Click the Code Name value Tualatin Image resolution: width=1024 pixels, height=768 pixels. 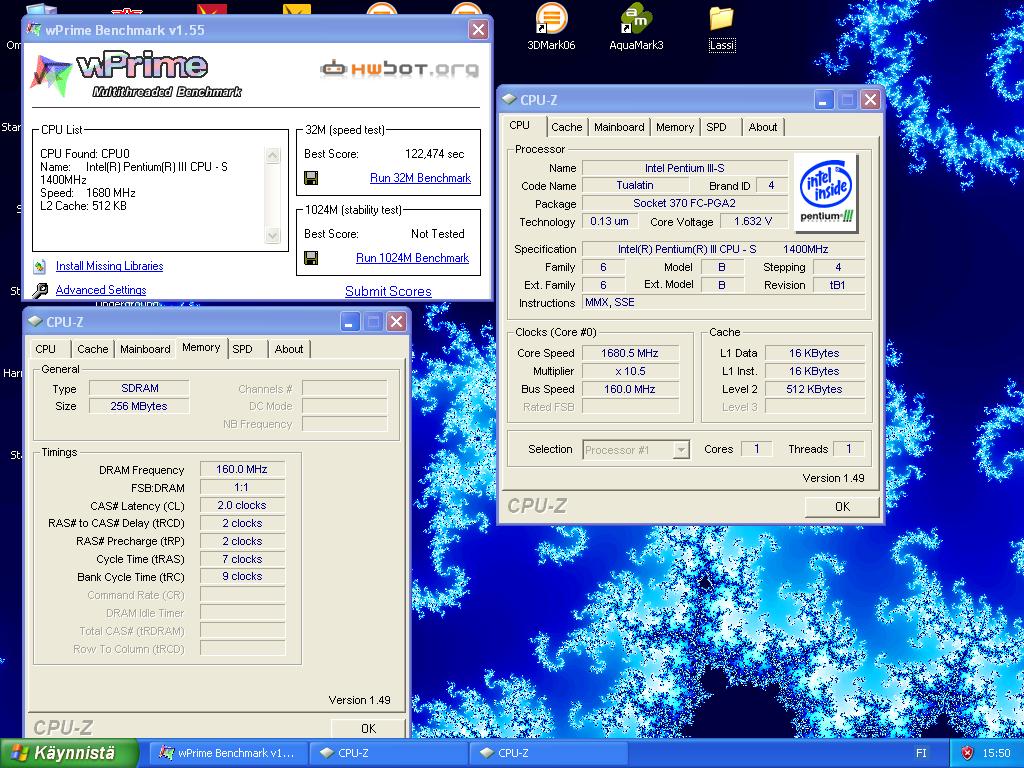pyautogui.click(x=635, y=185)
